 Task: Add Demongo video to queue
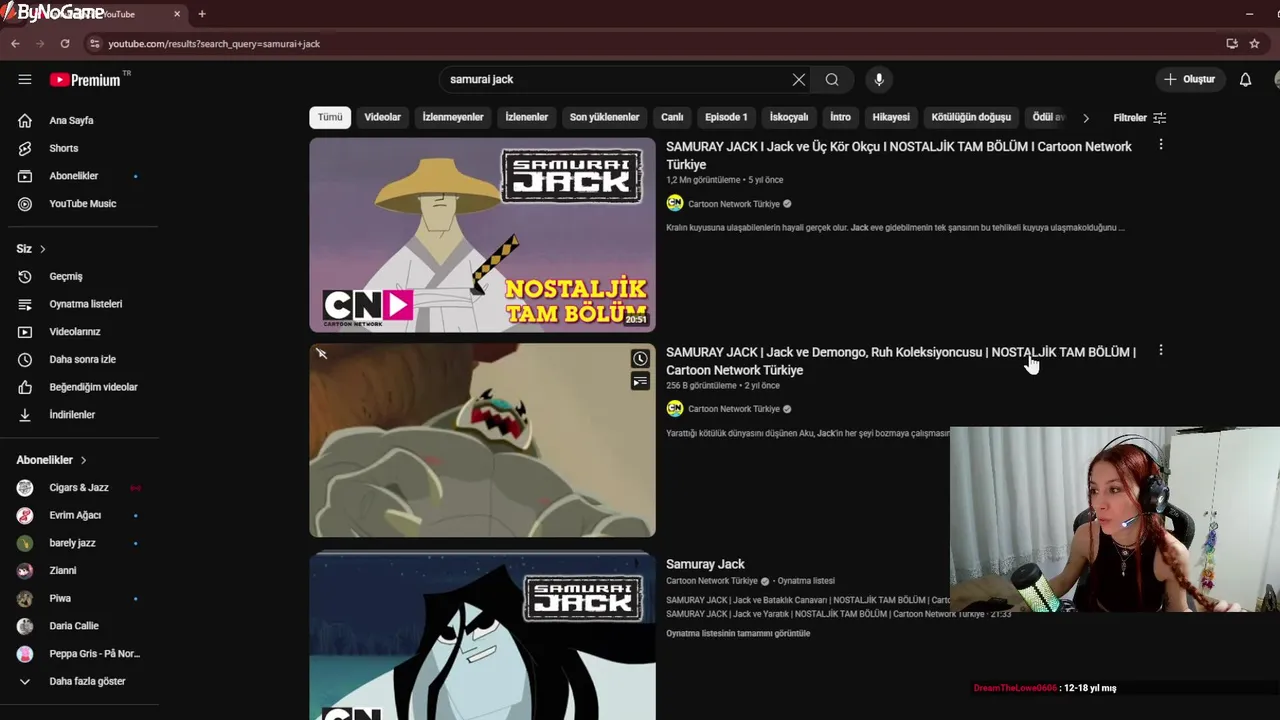pyautogui.click(x=640, y=381)
